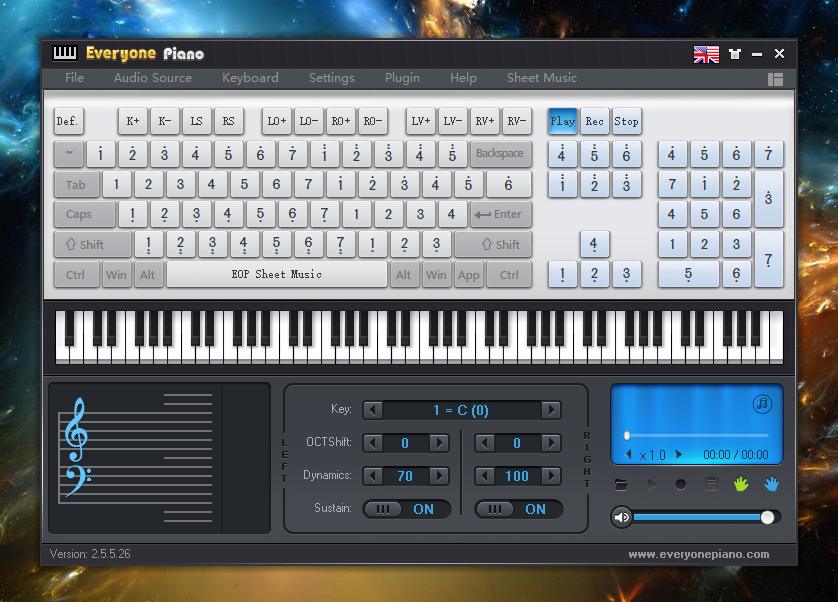
Task: Click the round record icon under the player
Action: (x=681, y=484)
